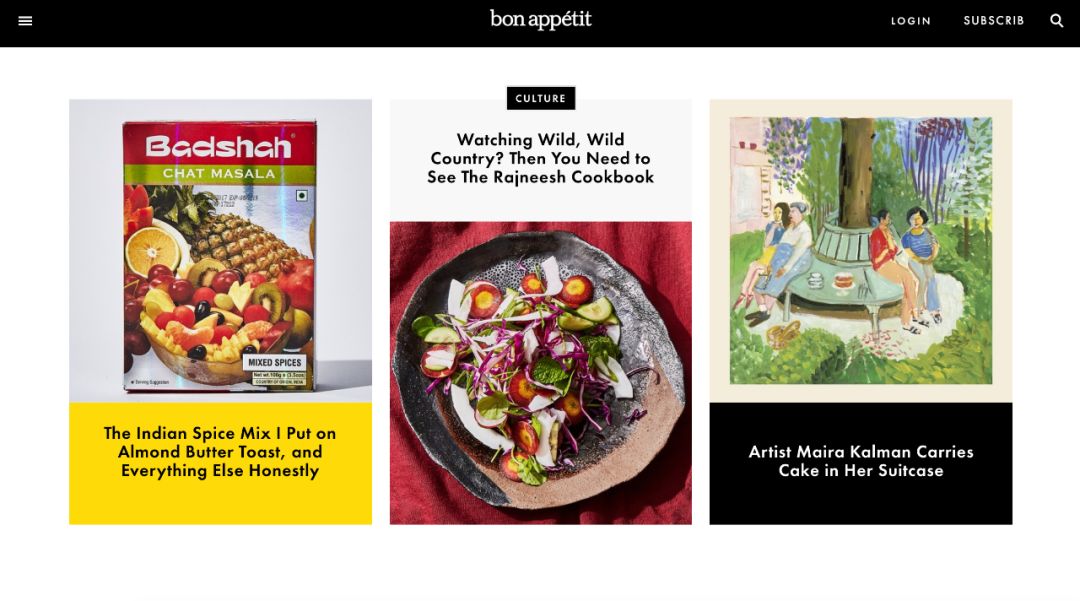This screenshot has height=601, width=1080.
Task: Open the LOGIN link
Action: point(911,21)
